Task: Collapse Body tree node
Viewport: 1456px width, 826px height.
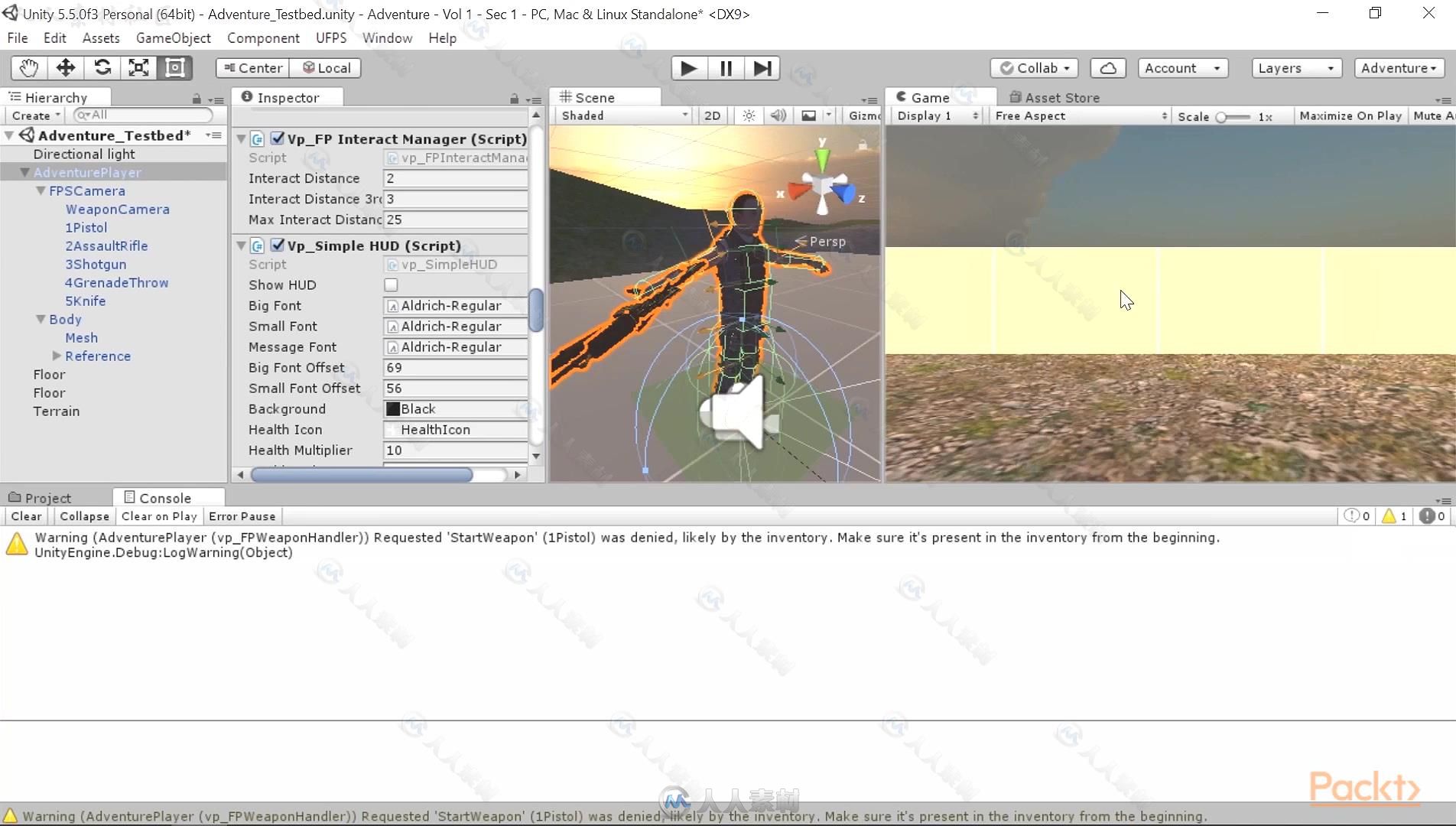Action: [41, 319]
